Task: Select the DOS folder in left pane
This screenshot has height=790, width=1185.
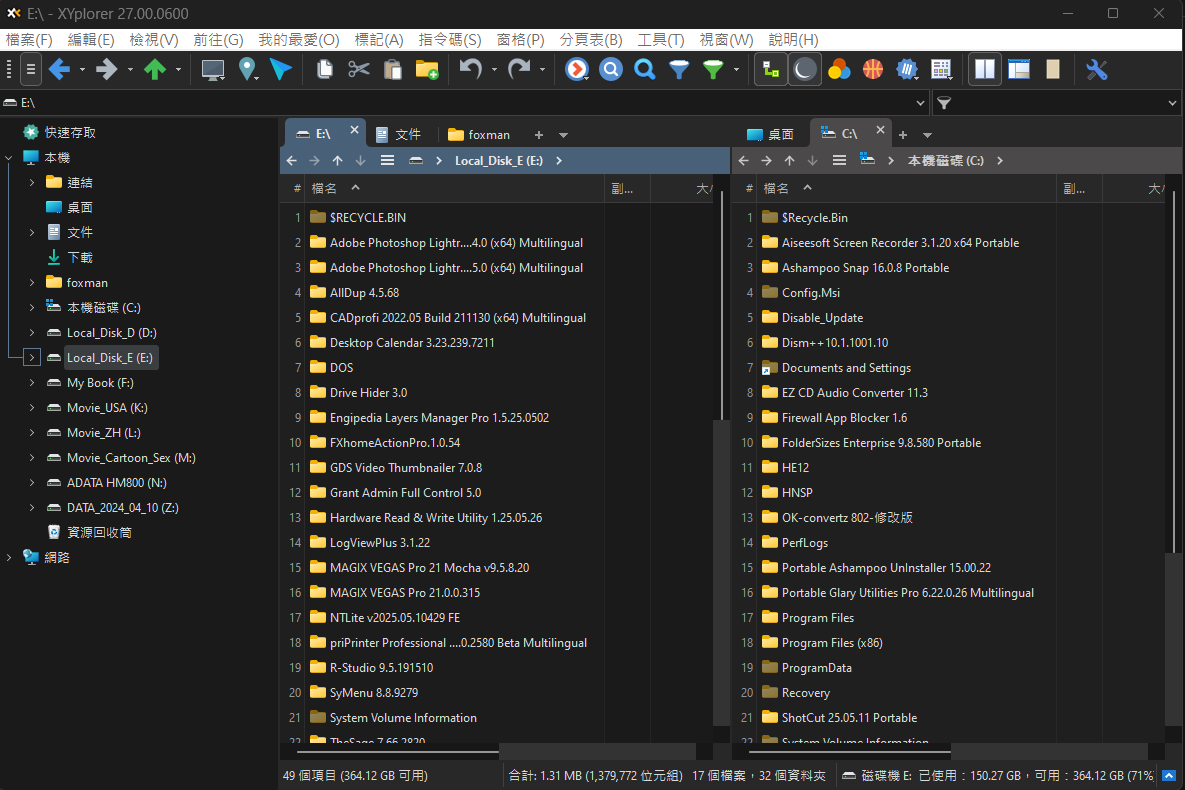Action: pos(342,367)
